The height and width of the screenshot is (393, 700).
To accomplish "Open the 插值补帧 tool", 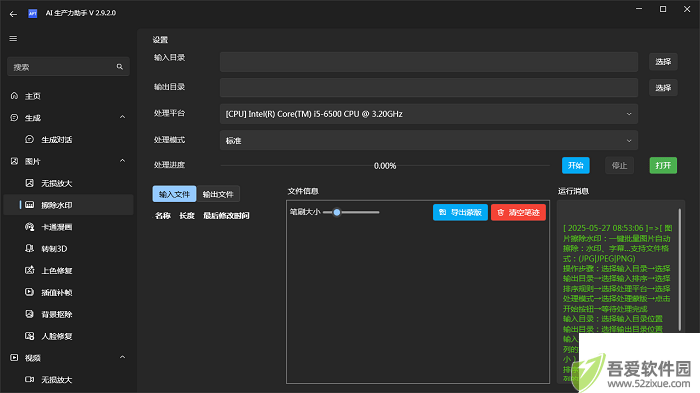I will point(68,292).
